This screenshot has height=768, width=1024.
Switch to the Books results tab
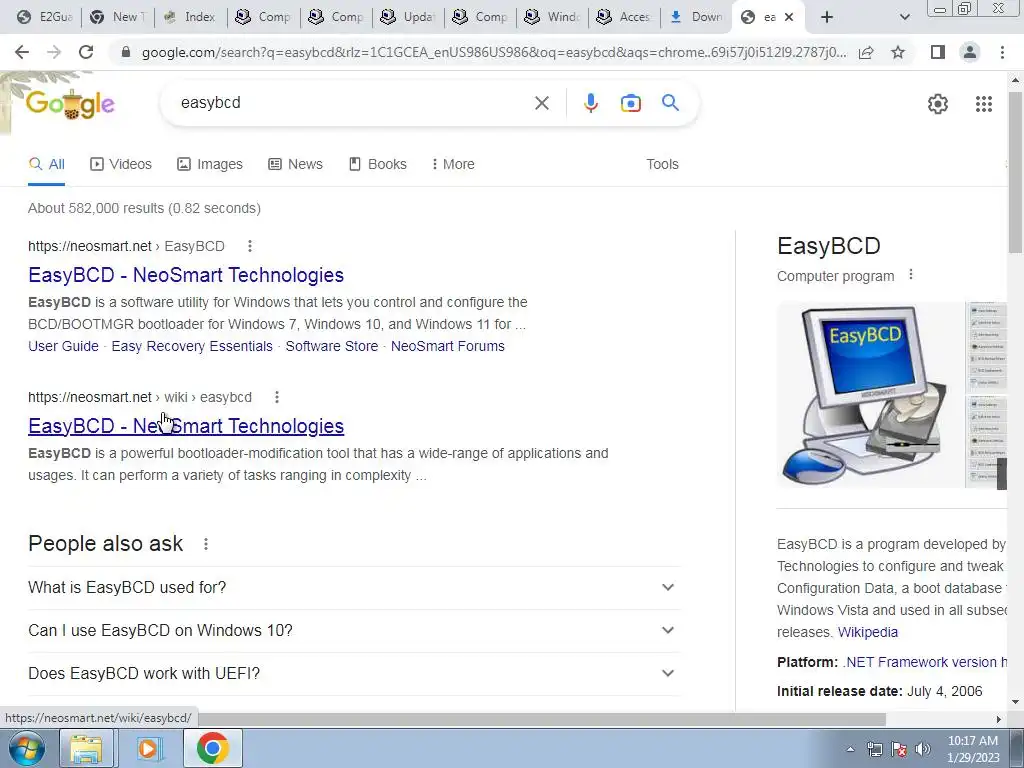(377, 164)
